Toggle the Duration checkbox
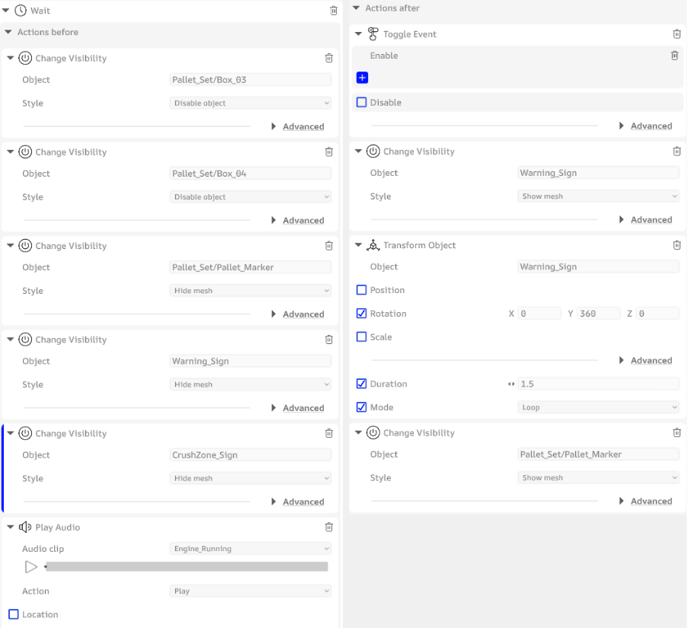Image resolution: width=688 pixels, height=628 pixels. (x=362, y=384)
